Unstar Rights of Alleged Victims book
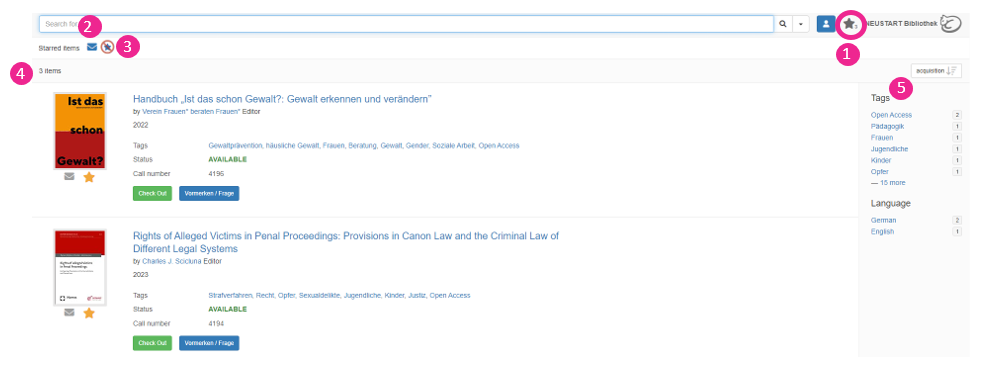The width and height of the screenshot is (998, 369). click(89, 312)
